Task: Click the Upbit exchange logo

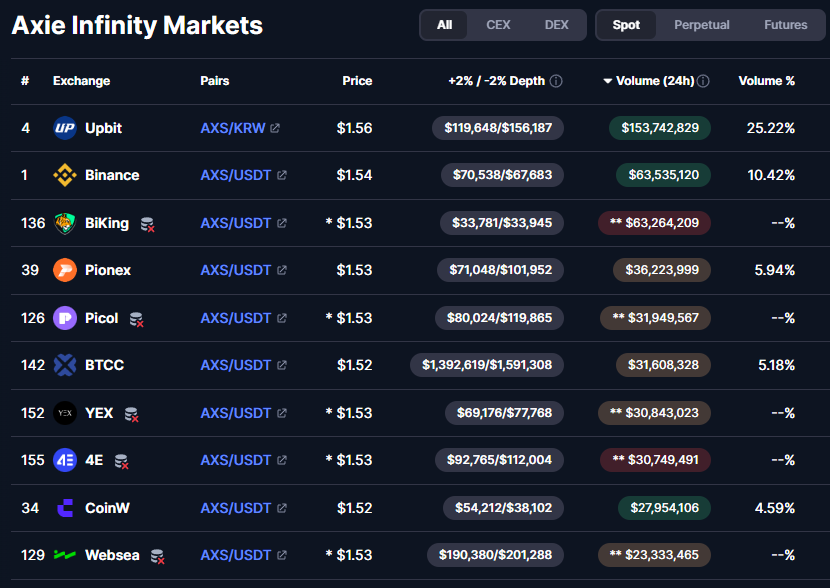Action: point(65,128)
